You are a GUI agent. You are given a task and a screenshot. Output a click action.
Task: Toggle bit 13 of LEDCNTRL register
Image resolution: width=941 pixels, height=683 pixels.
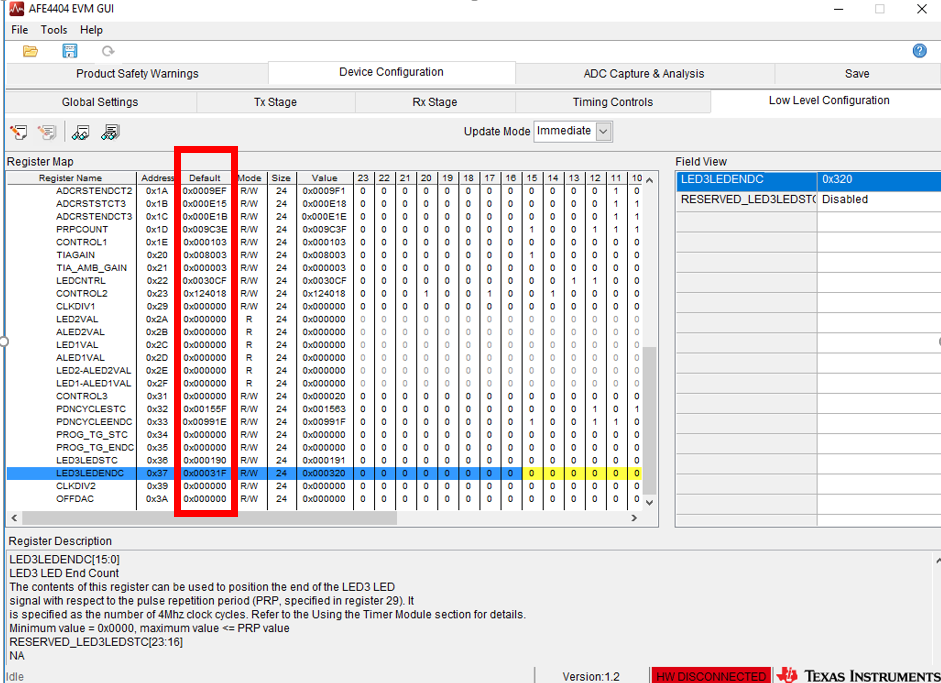click(574, 281)
